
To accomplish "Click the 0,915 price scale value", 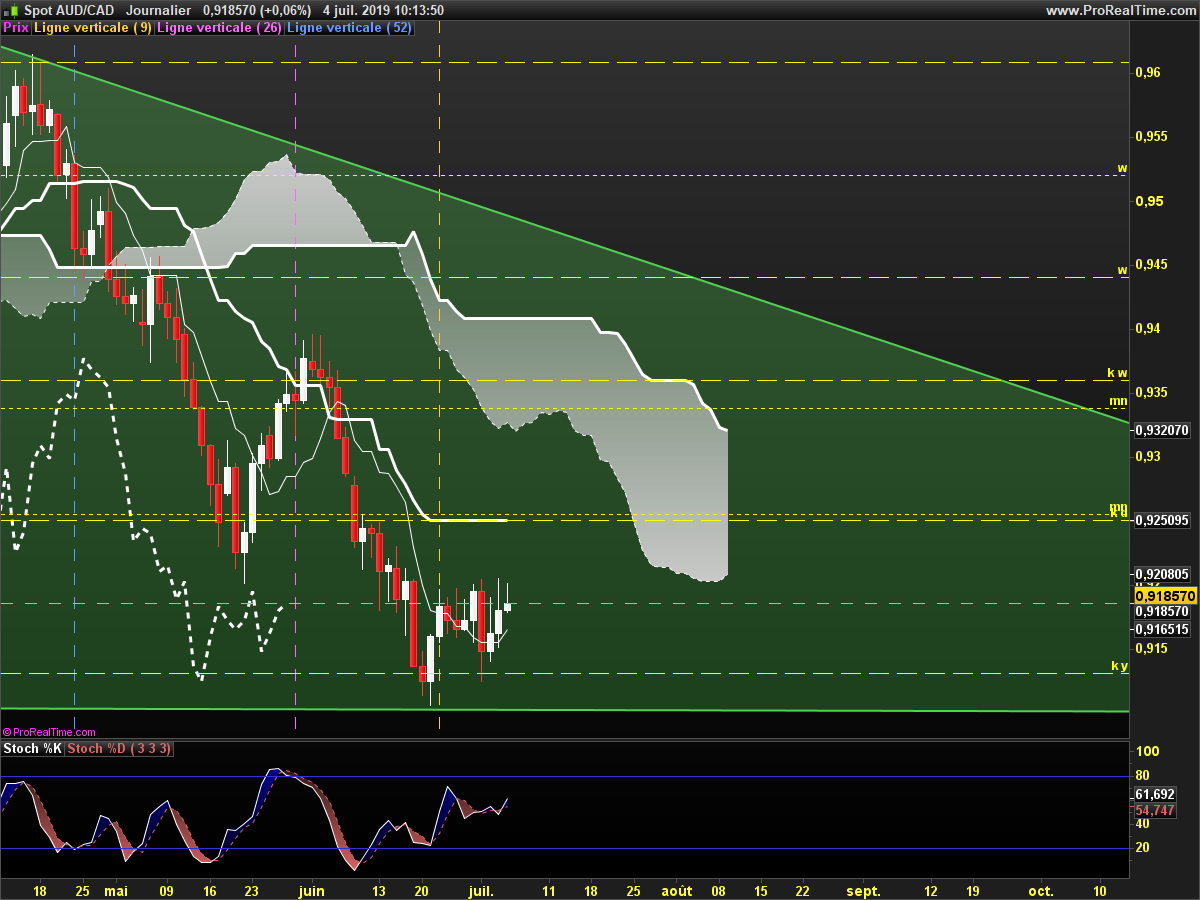I will [x=1153, y=648].
